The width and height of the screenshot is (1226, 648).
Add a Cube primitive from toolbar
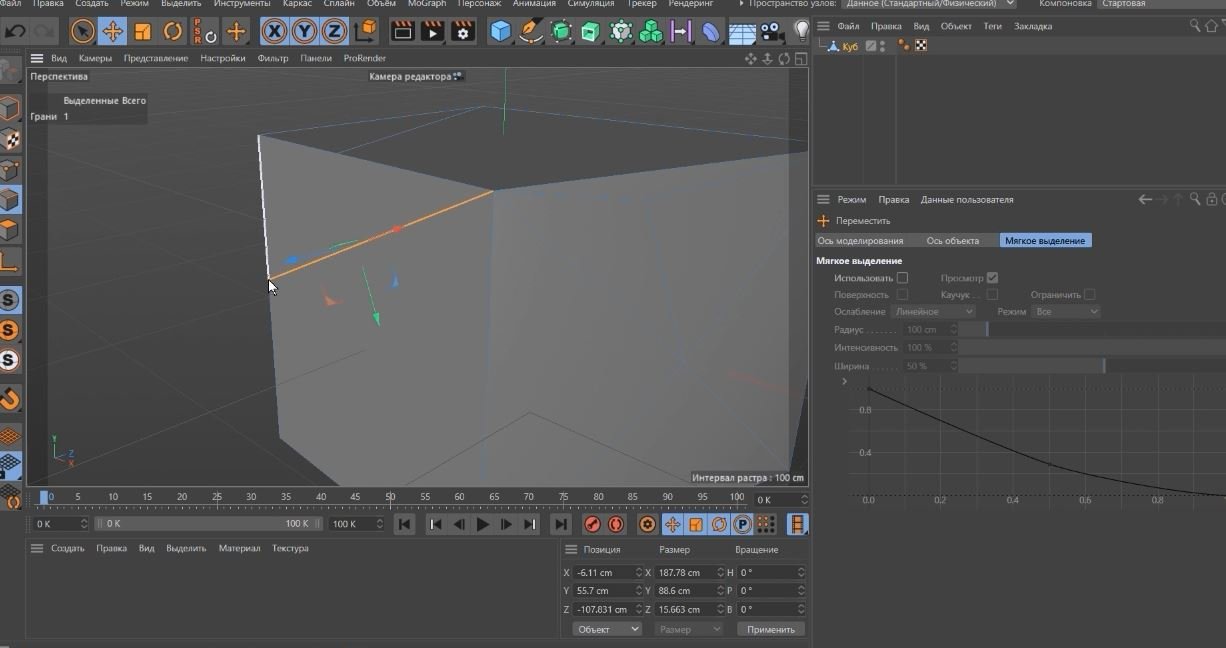click(x=500, y=32)
